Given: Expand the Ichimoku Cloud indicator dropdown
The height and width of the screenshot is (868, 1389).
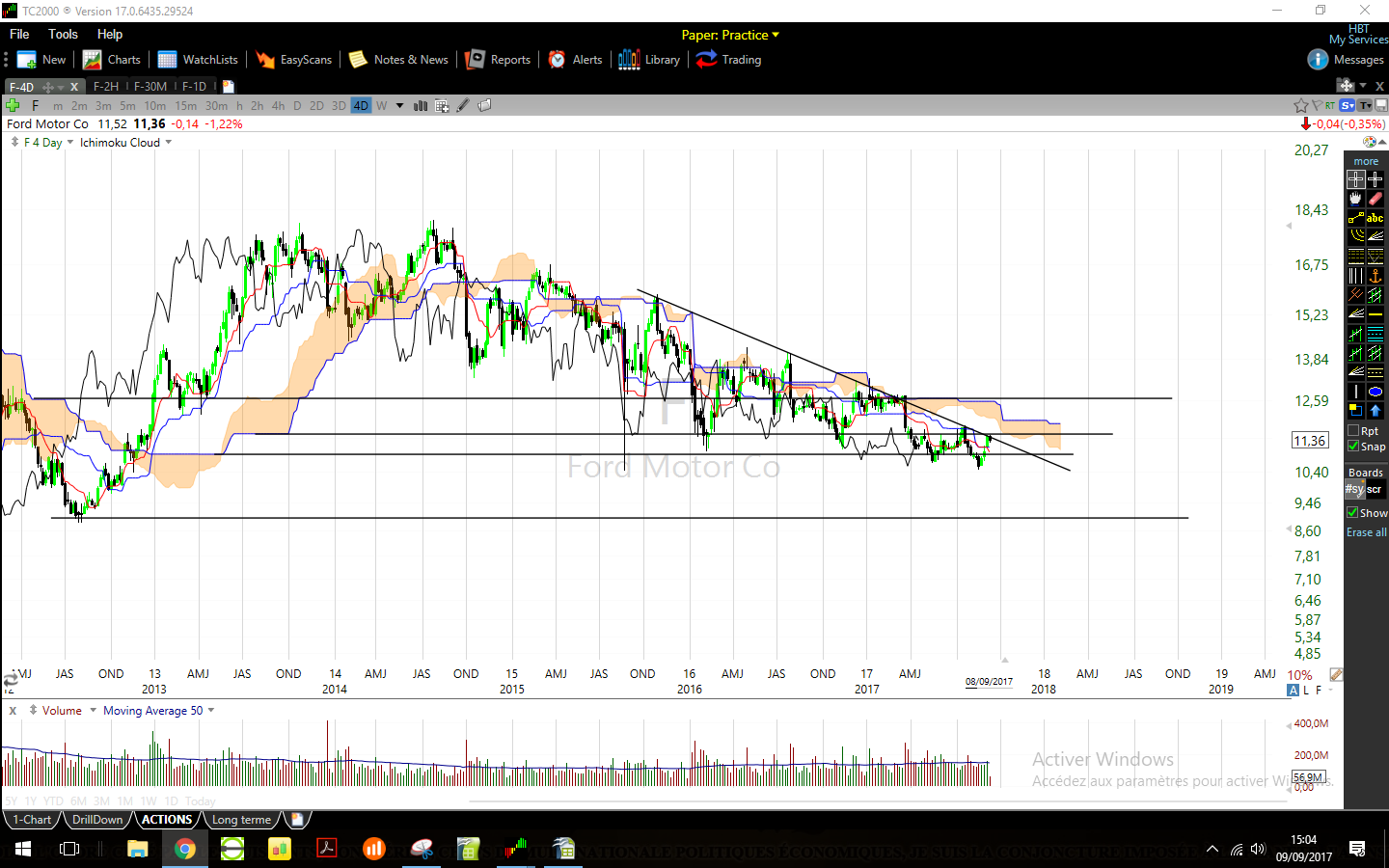Looking at the screenshot, I should [x=169, y=143].
